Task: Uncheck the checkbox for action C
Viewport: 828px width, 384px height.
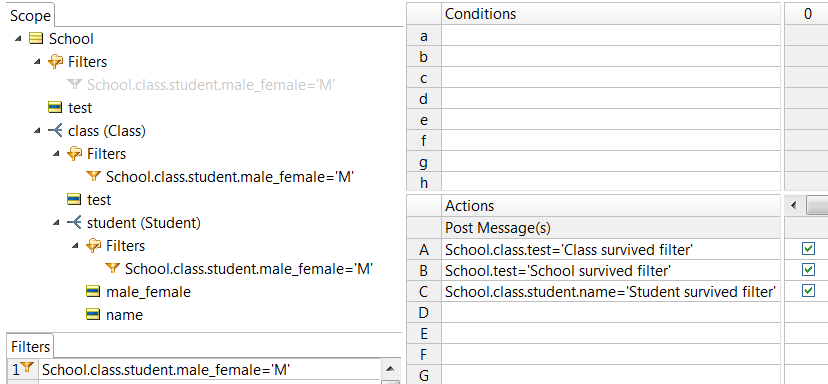Action: (808, 291)
